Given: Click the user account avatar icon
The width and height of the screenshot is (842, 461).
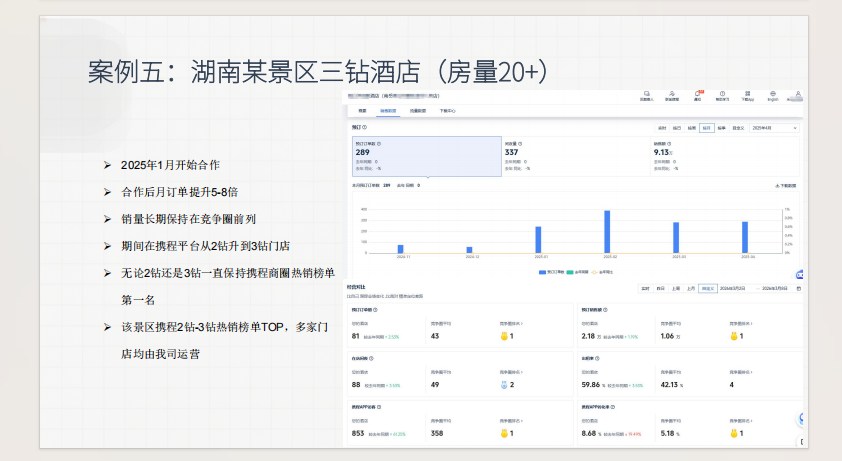Looking at the screenshot, I should pyautogui.click(x=798, y=94).
